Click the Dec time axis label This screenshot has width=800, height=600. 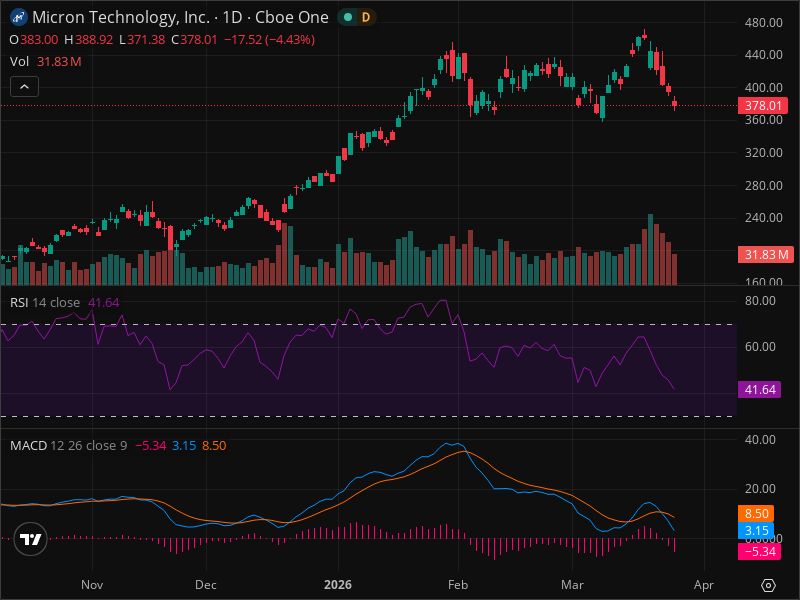(x=206, y=585)
